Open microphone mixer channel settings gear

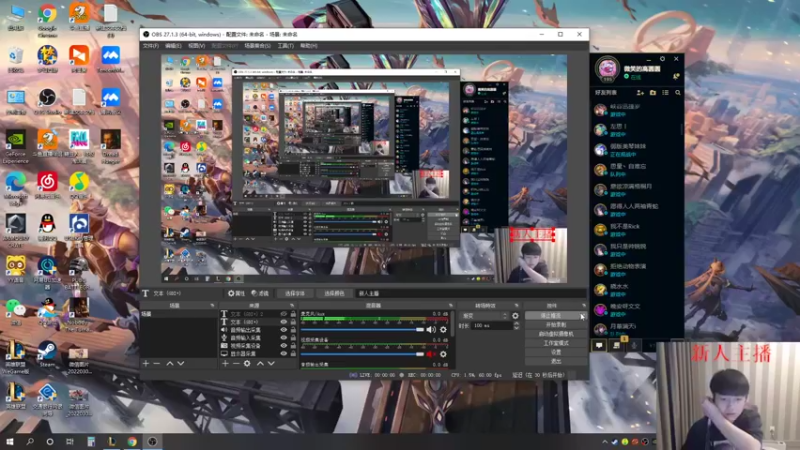(443, 330)
